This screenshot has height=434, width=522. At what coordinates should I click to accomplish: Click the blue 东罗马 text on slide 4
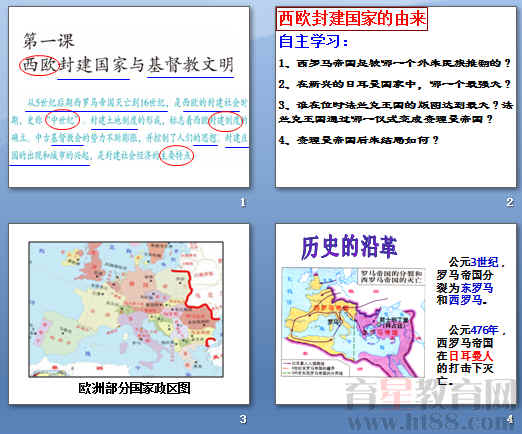click(x=477, y=288)
